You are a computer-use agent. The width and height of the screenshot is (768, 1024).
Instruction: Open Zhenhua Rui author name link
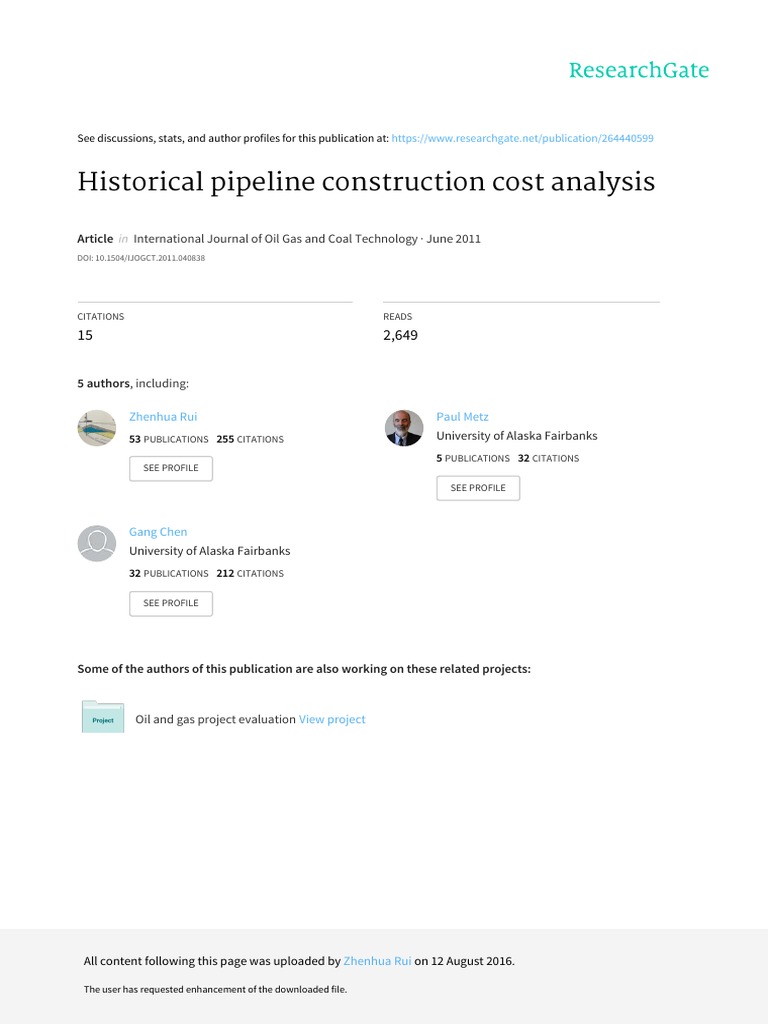(x=163, y=417)
